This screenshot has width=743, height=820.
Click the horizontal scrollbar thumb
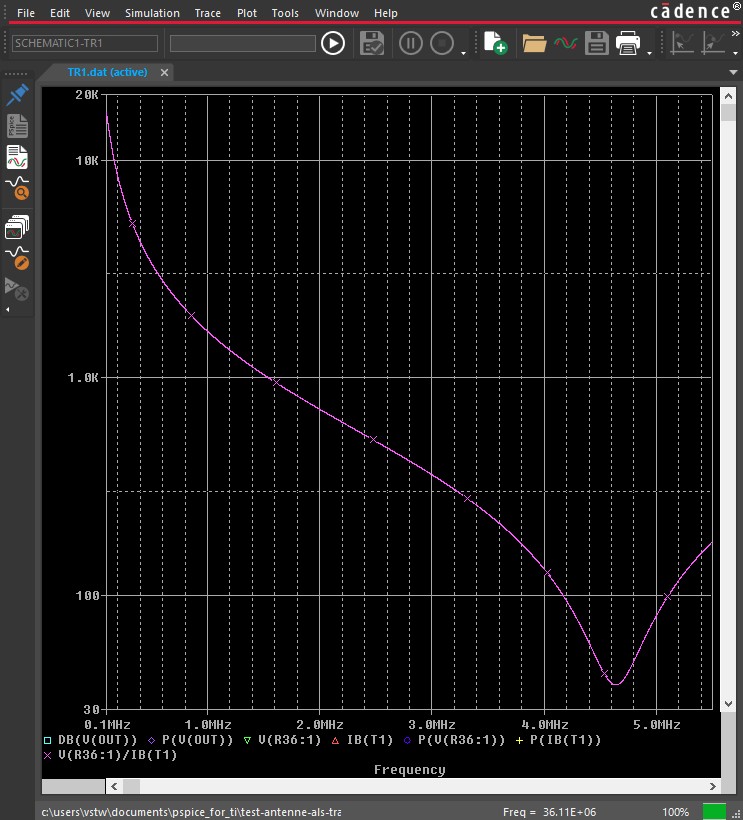(x=131, y=786)
